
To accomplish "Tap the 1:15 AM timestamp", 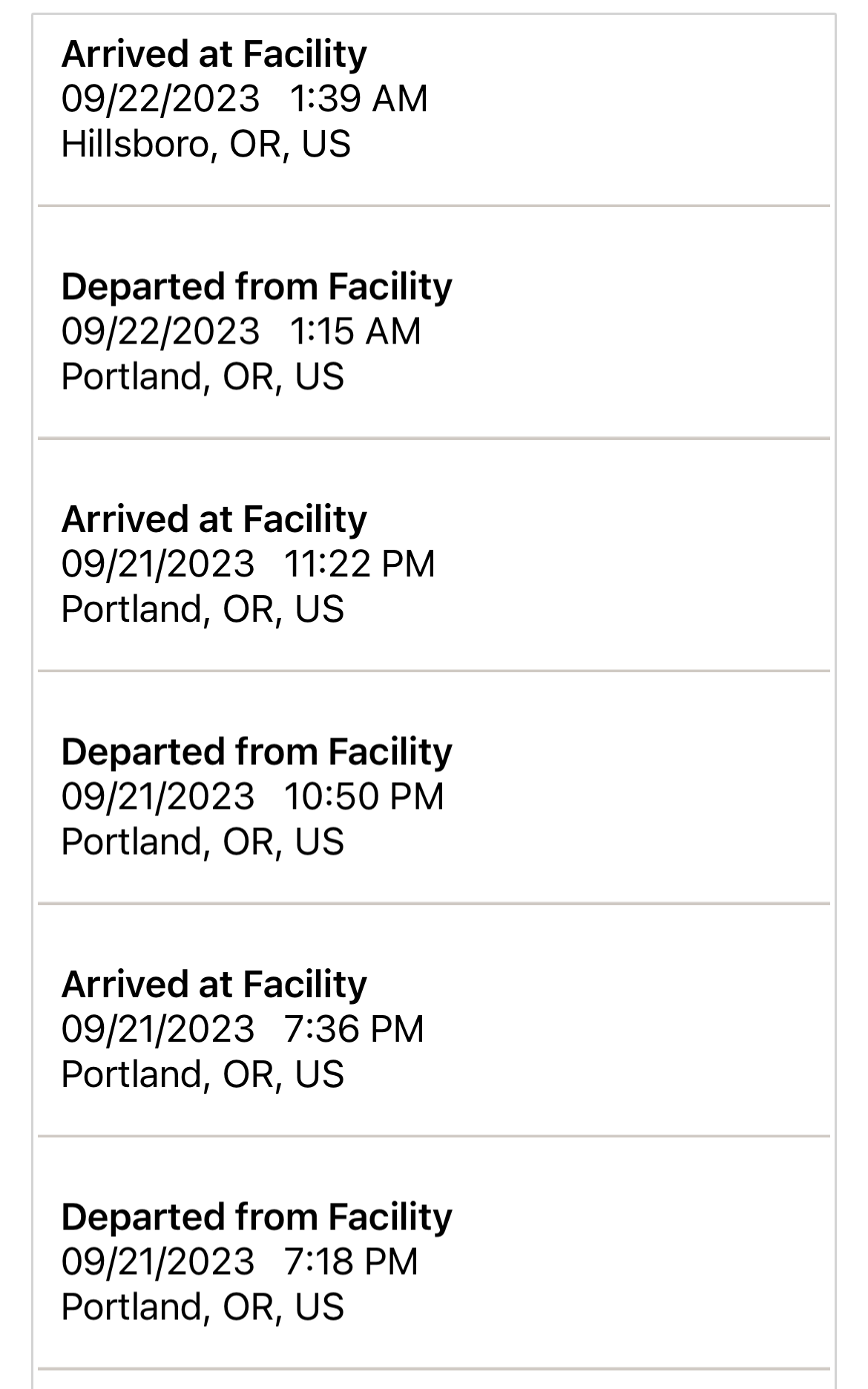I will click(x=355, y=331).
